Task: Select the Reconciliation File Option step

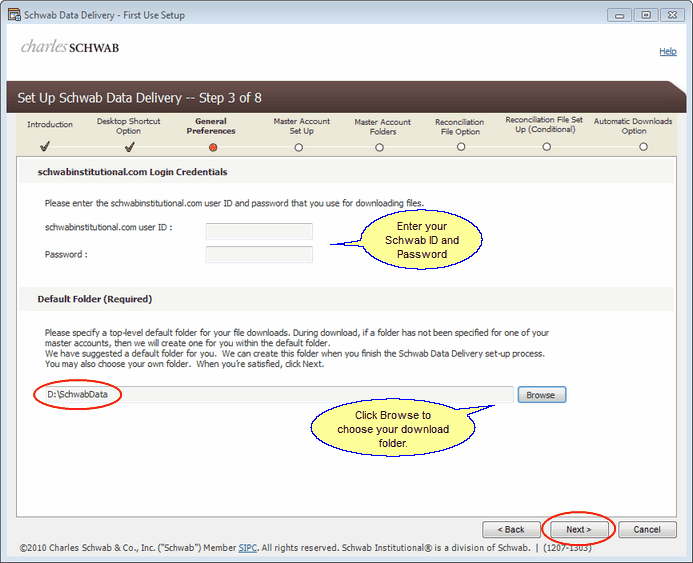Action: click(x=460, y=127)
